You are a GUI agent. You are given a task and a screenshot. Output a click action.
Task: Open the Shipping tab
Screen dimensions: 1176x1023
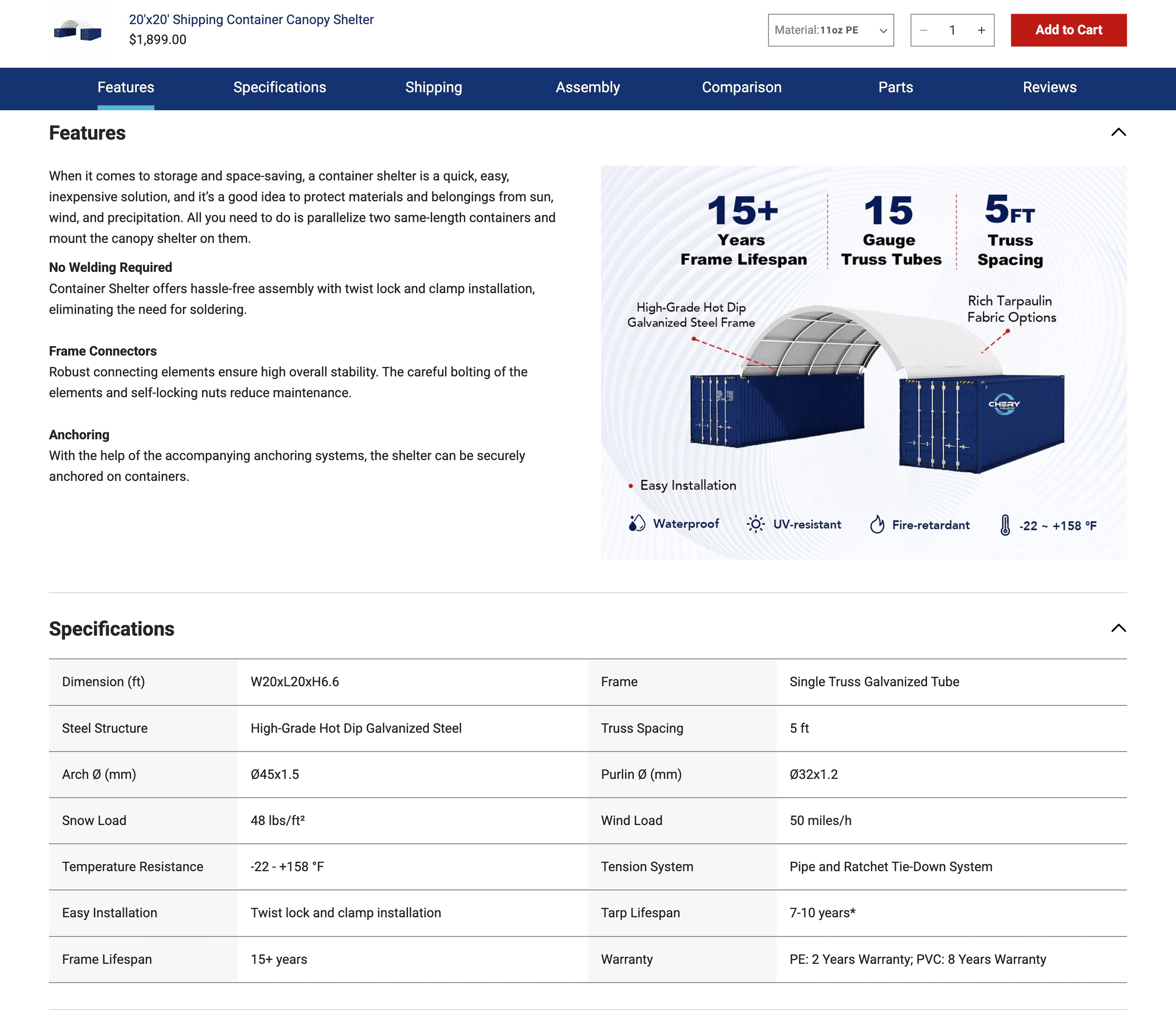click(433, 87)
